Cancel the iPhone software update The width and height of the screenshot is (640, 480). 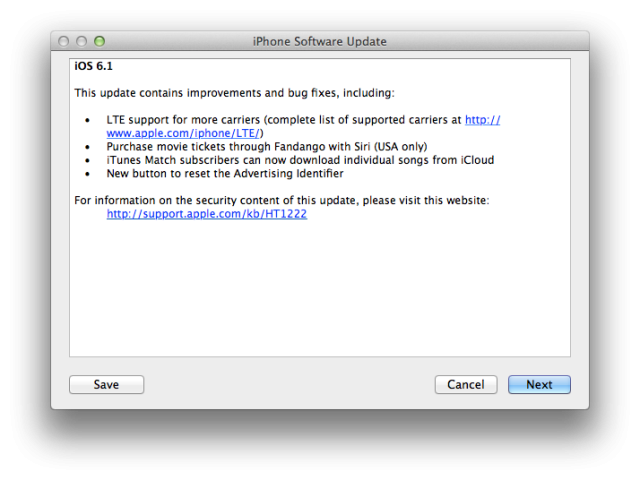pyautogui.click(x=466, y=384)
